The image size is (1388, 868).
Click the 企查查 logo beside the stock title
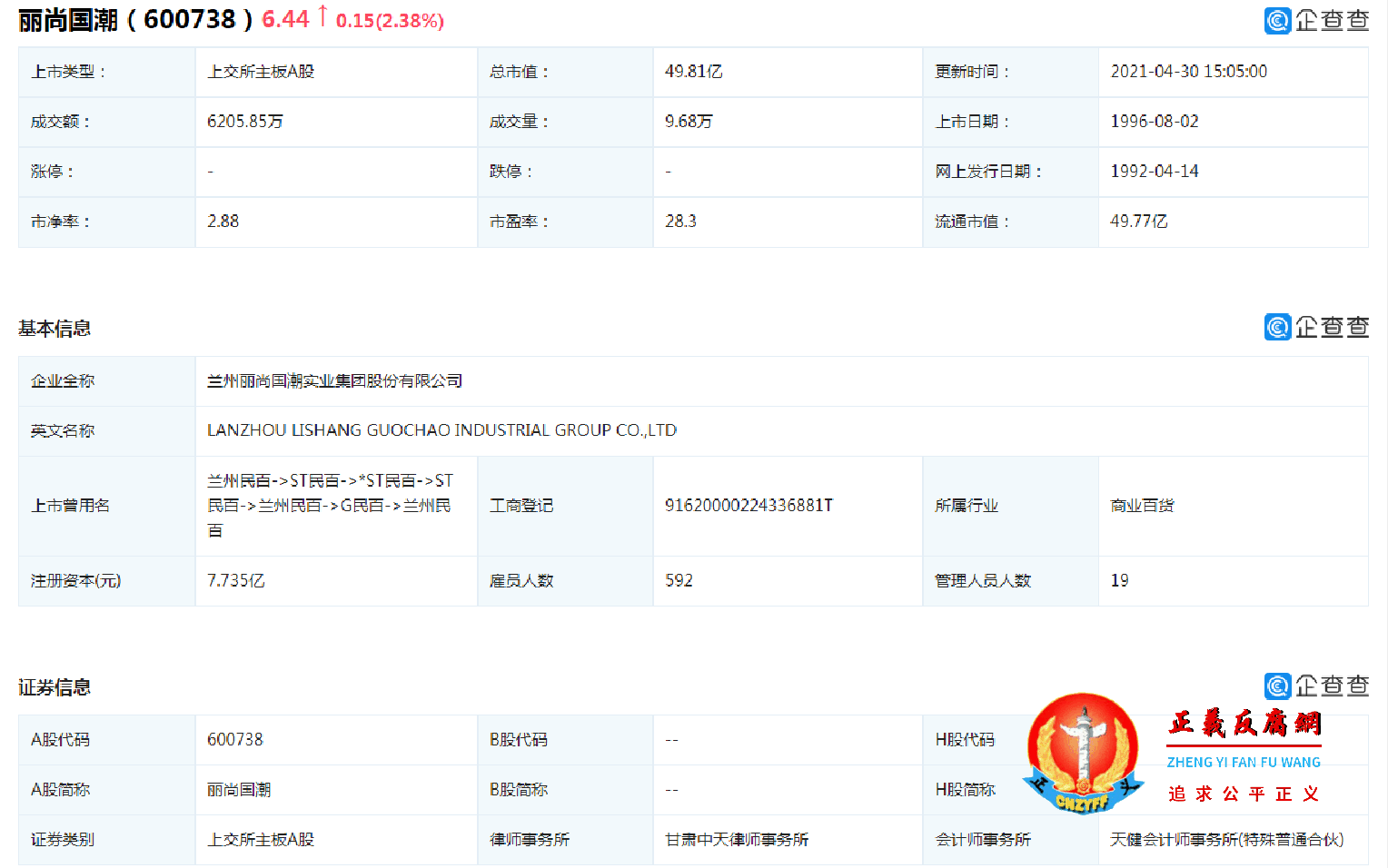pos(1317,20)
